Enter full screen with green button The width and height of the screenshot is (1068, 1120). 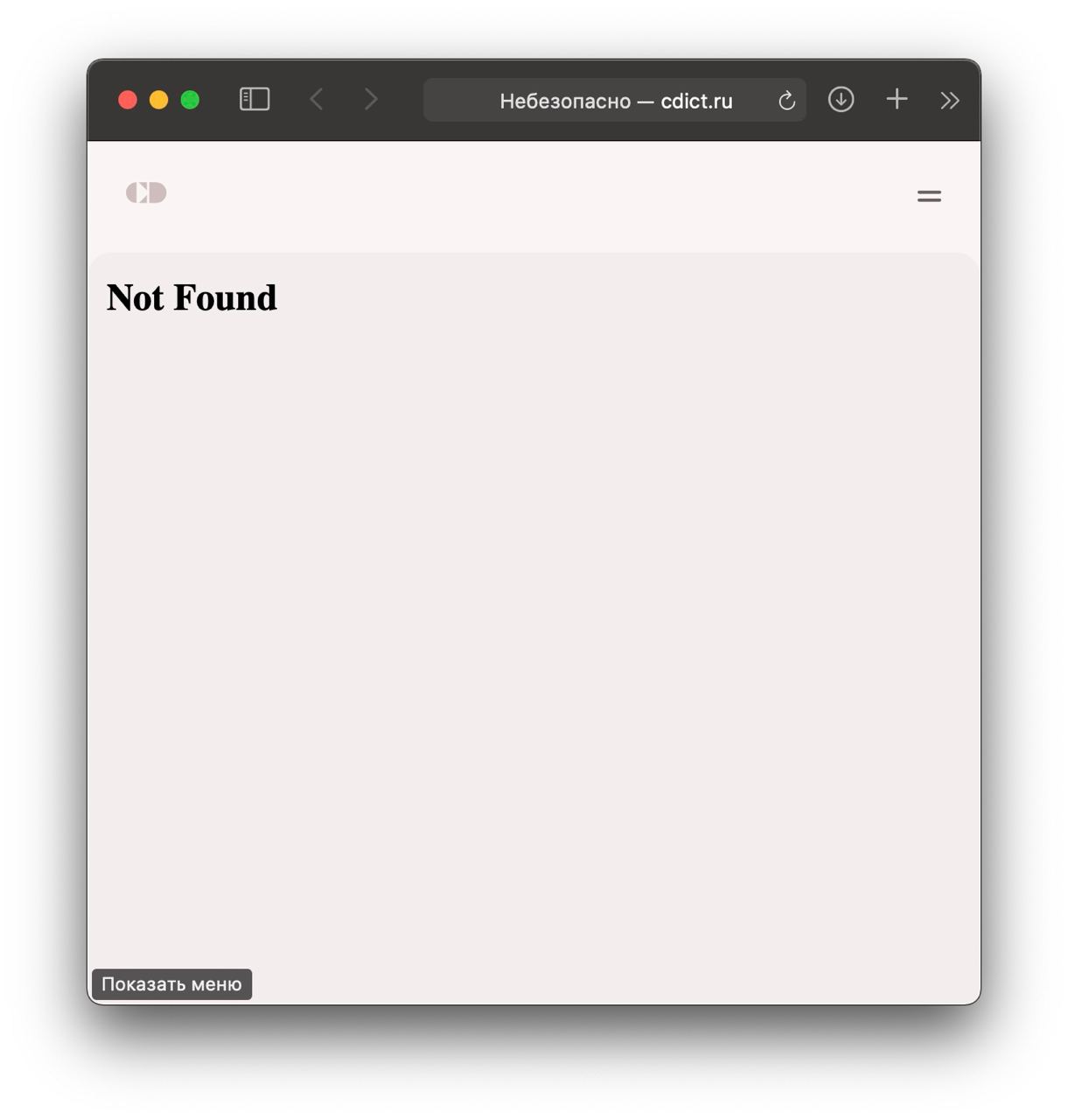[x=190, y=100]
